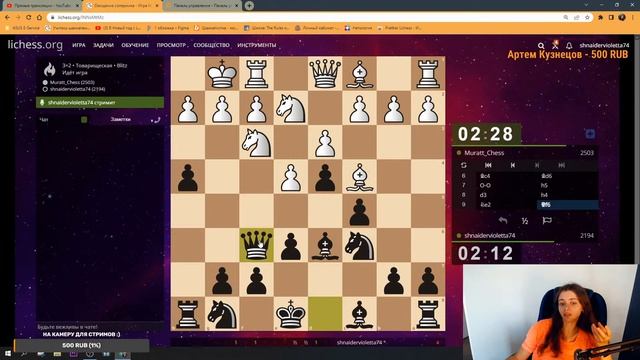Step forward one move in the move list
The image size is (640, 360).
pyautogui.click(x=537, y=165)
